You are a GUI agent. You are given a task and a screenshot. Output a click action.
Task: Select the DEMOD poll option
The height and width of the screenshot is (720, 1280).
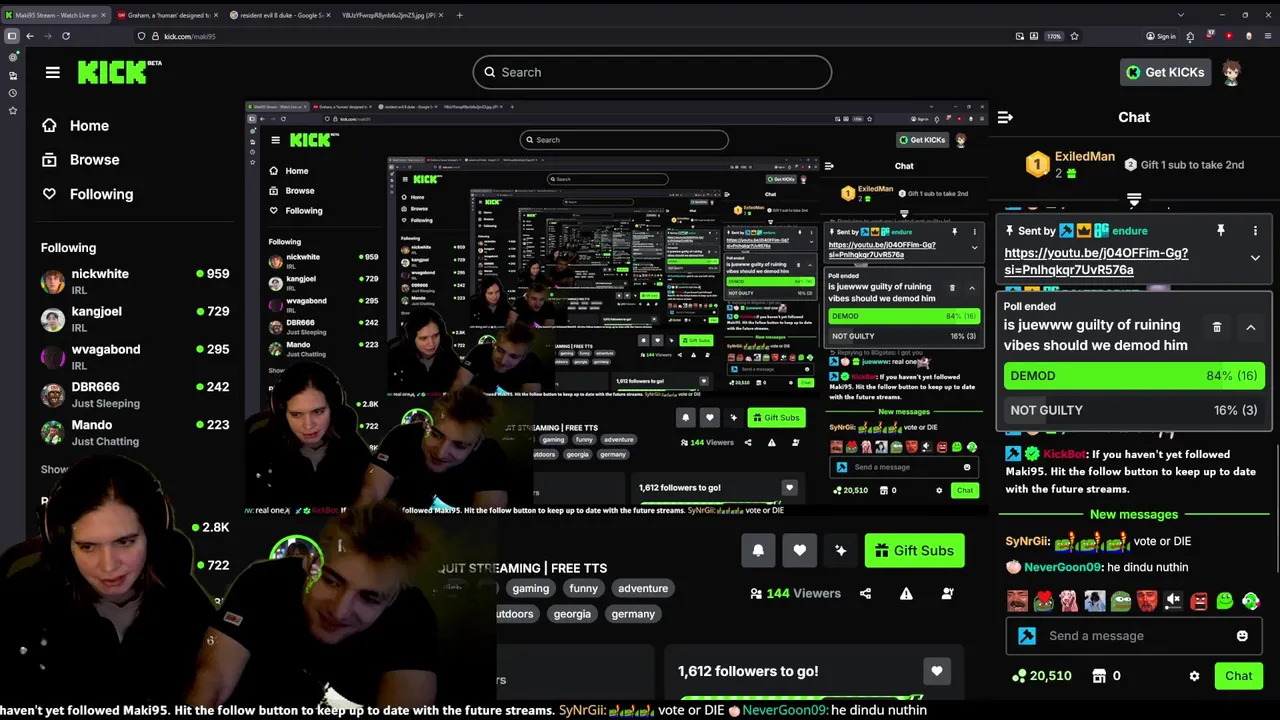(1134, 376)
